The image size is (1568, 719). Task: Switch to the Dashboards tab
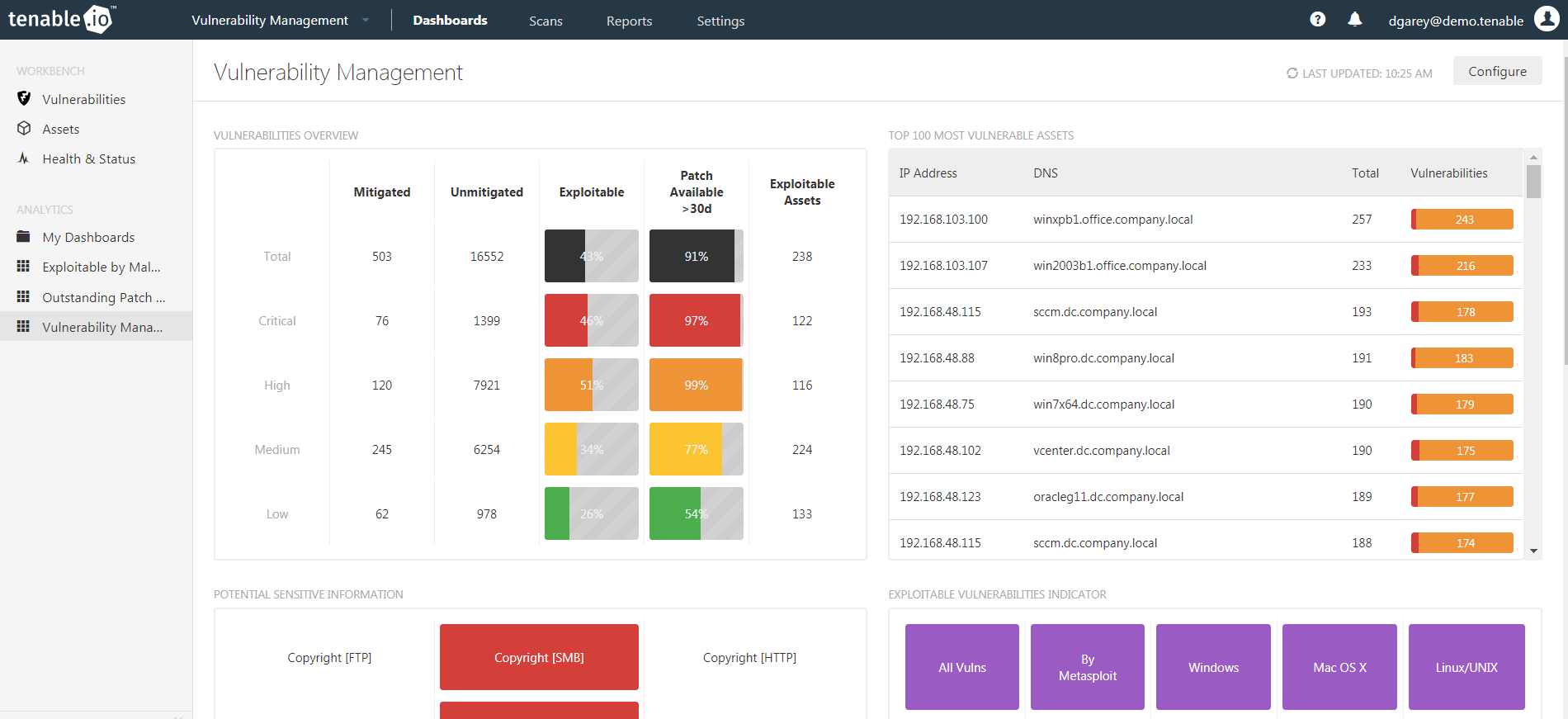pyautogui.click(x=450, y=20)
